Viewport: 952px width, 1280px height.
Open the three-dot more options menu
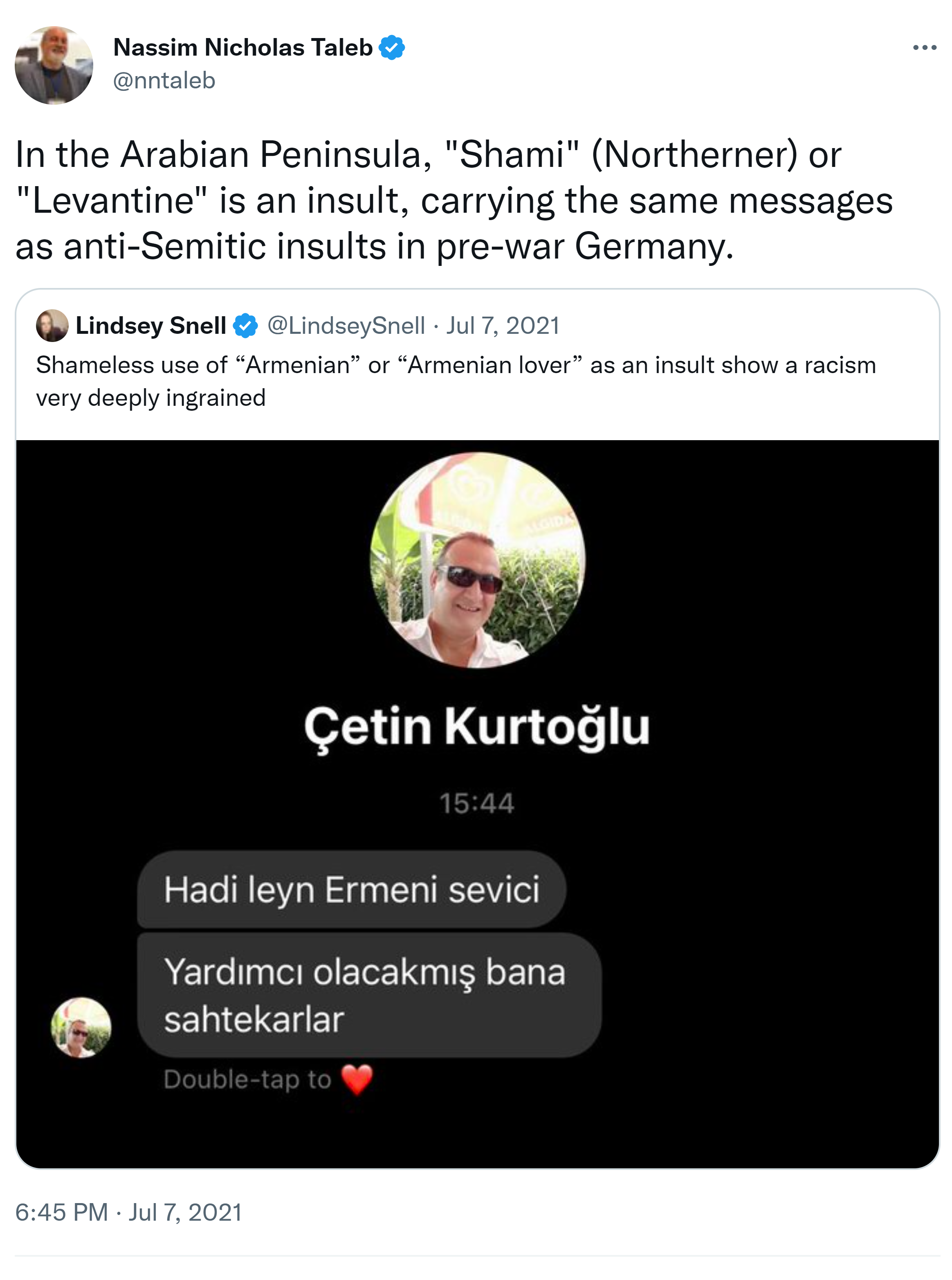924,48
